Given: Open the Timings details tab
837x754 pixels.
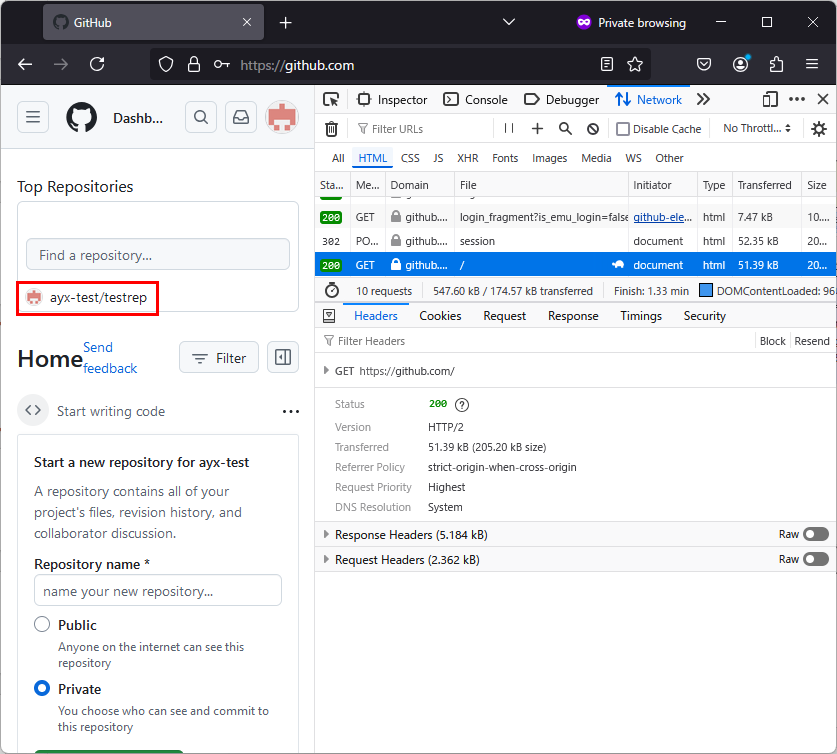Looking at the screenshot, I should [641, 316].
